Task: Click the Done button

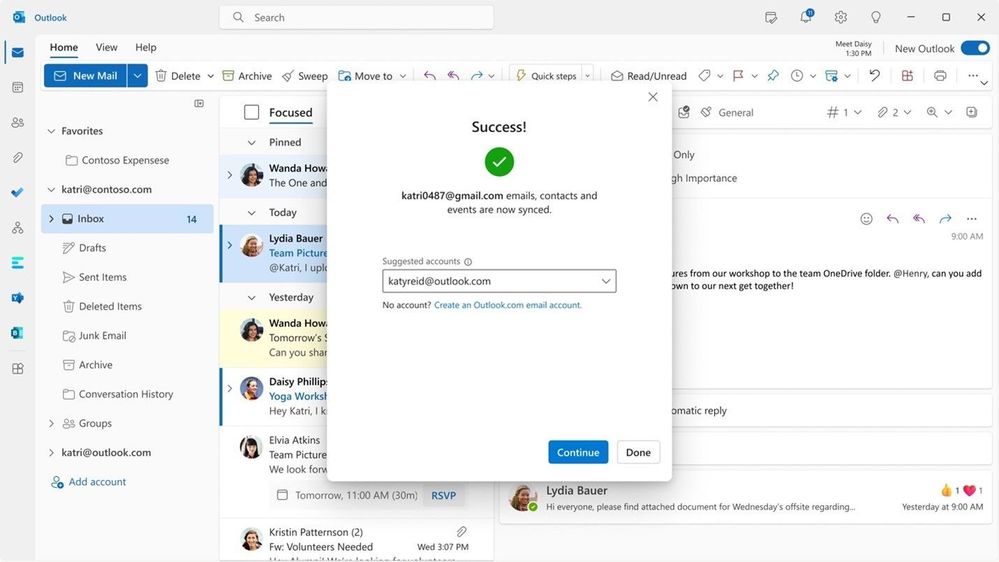Action: 638,452
